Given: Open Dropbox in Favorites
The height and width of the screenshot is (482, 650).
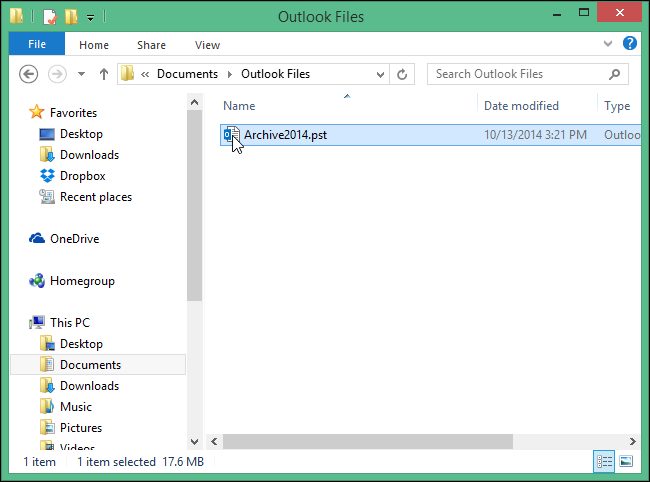Looking at the screenshot, I should tap(82, 176).
